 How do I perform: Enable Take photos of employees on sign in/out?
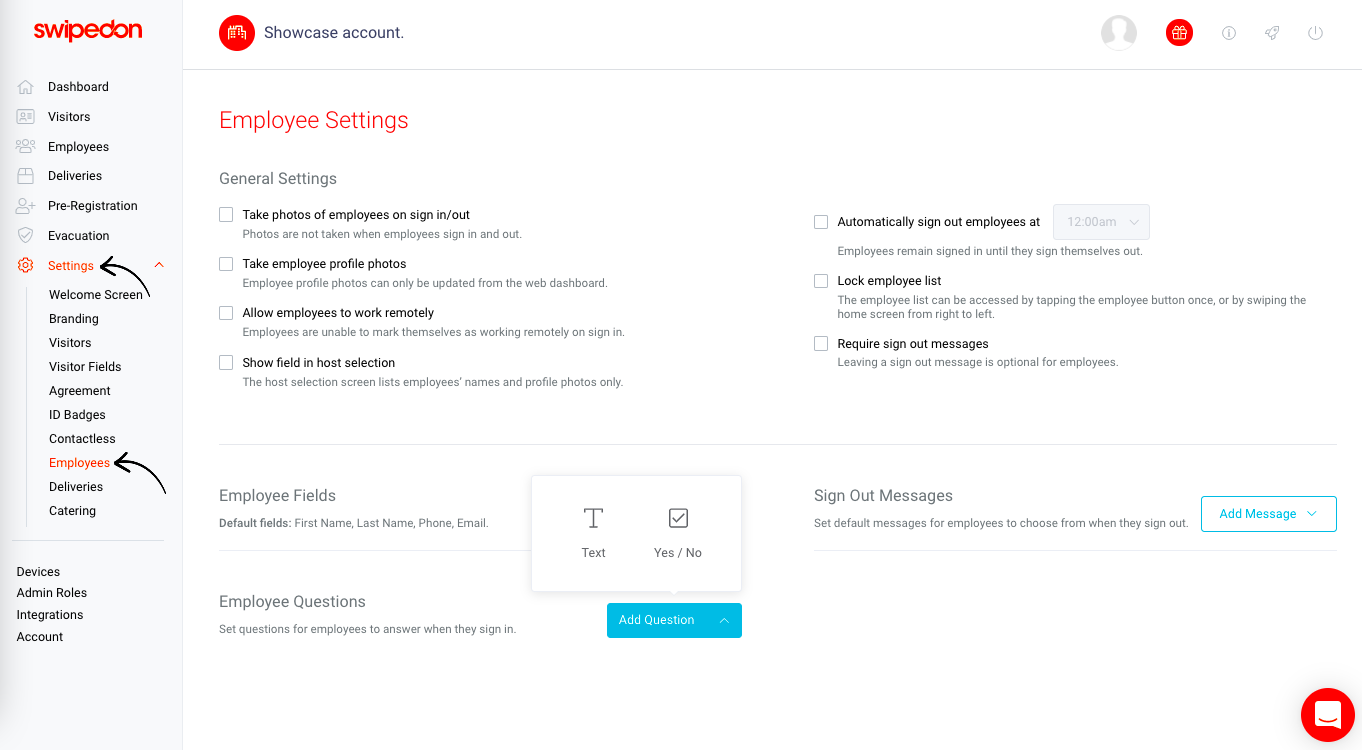[x=226, y=215]
